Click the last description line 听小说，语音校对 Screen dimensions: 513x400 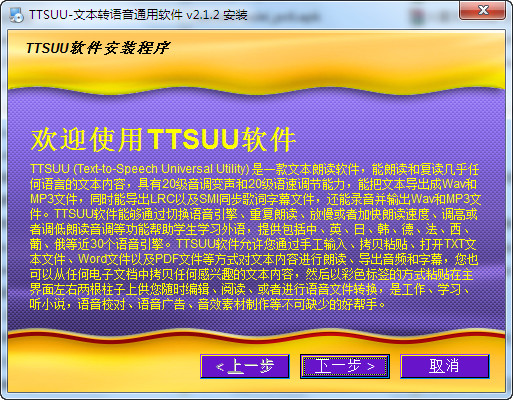(x=208, y=304)
